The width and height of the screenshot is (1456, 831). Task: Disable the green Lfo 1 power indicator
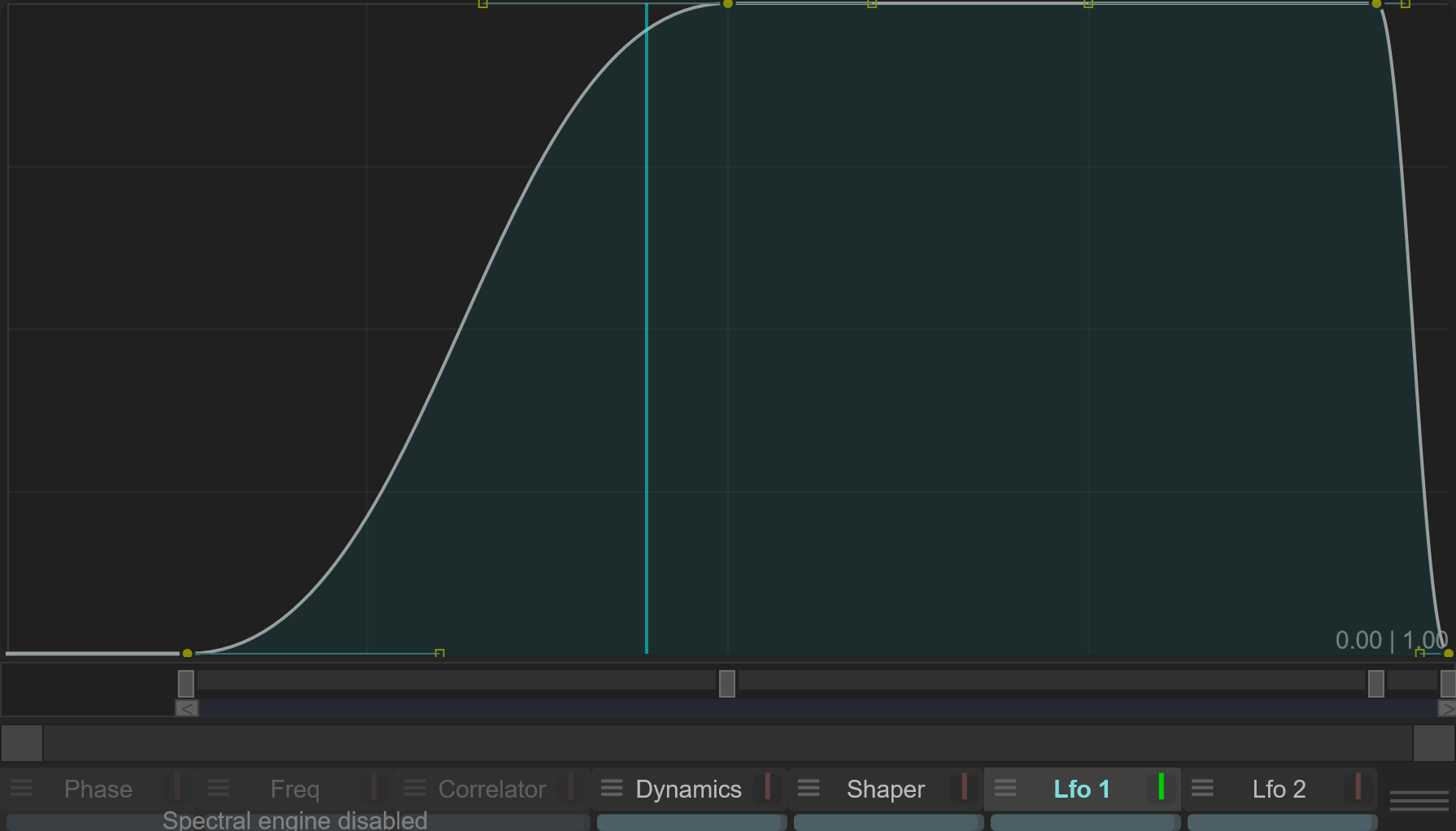click(x=1162, y=787)
